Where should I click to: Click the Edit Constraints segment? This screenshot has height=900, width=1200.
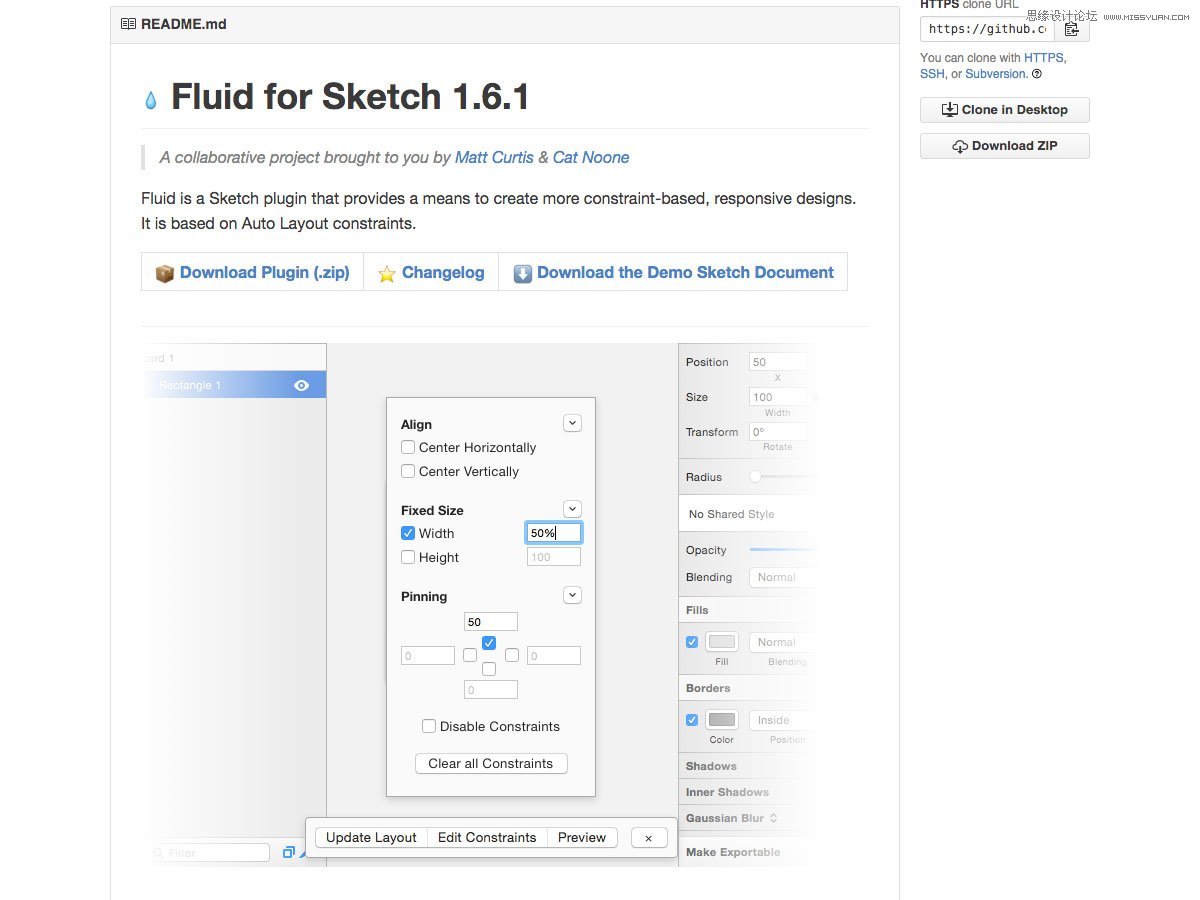point(487,837)
